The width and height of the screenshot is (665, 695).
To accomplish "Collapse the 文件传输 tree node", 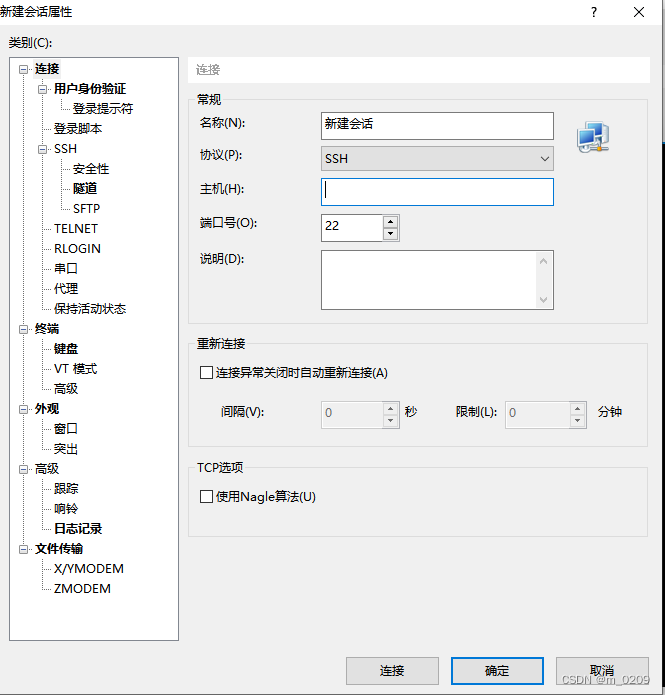I will pos(23,549).
